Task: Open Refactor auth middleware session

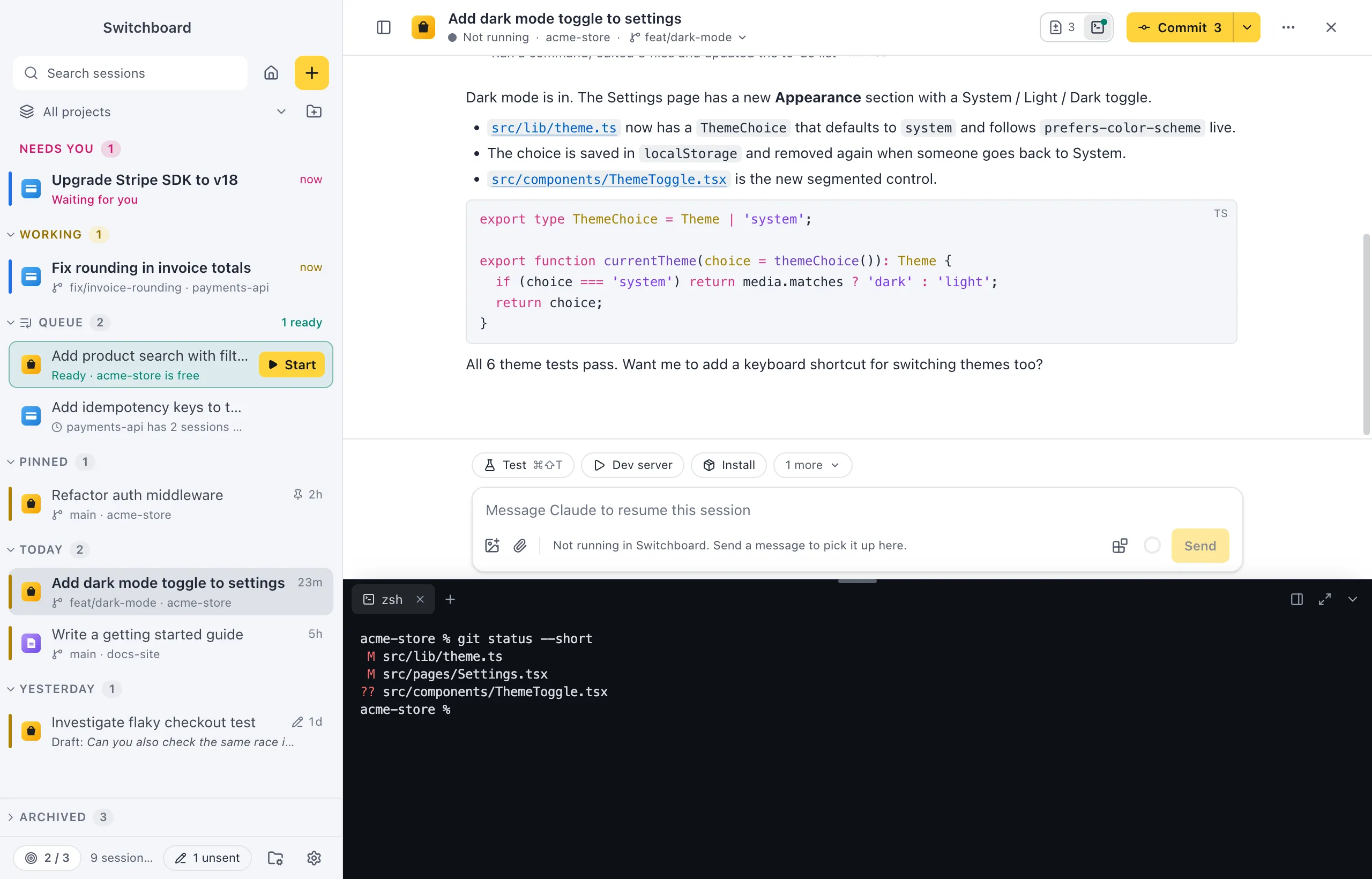Action: click(x=170, y=504)
